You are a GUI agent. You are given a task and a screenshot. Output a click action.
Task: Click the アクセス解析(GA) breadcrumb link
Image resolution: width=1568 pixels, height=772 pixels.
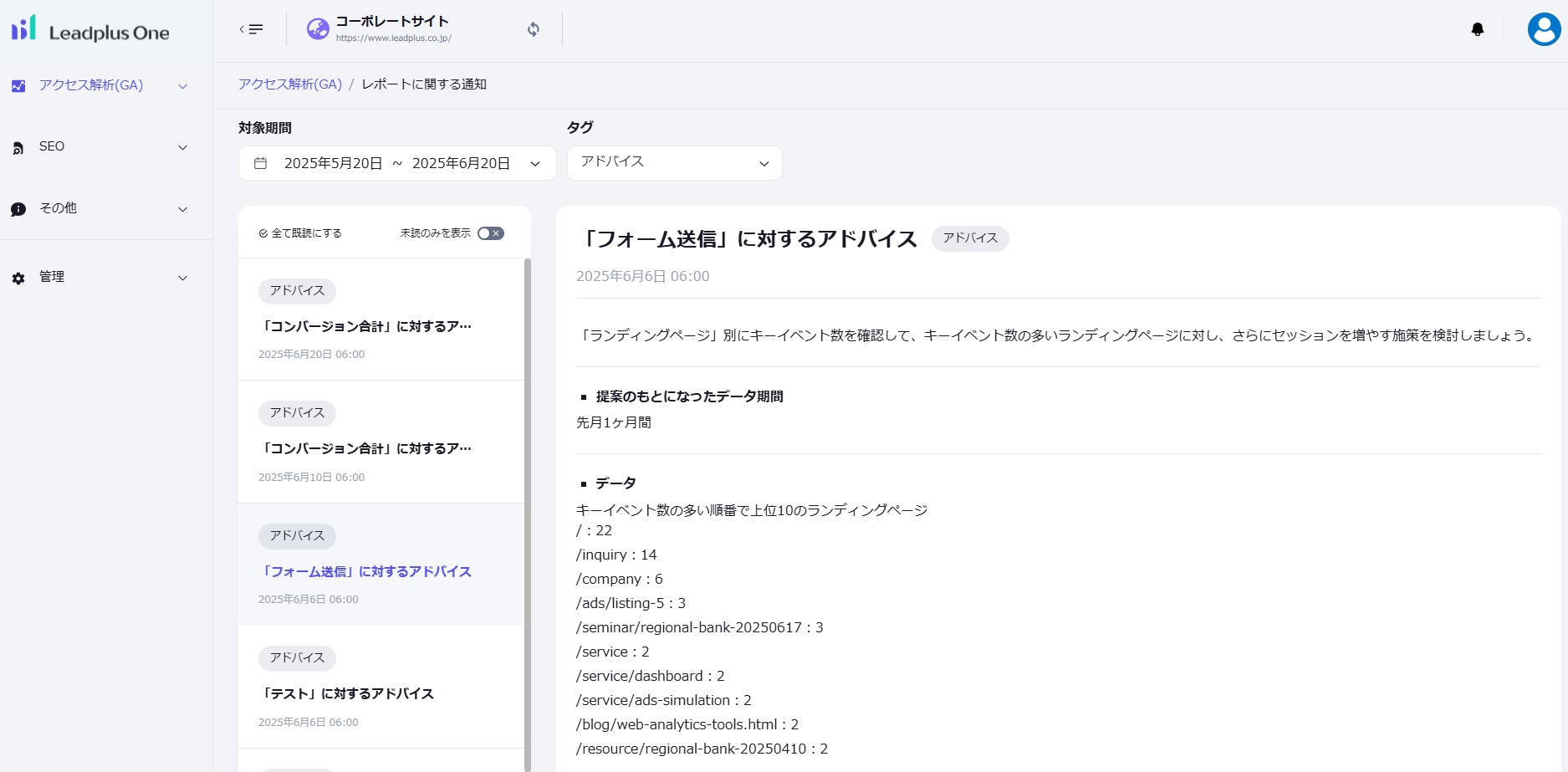coord(290,84)
